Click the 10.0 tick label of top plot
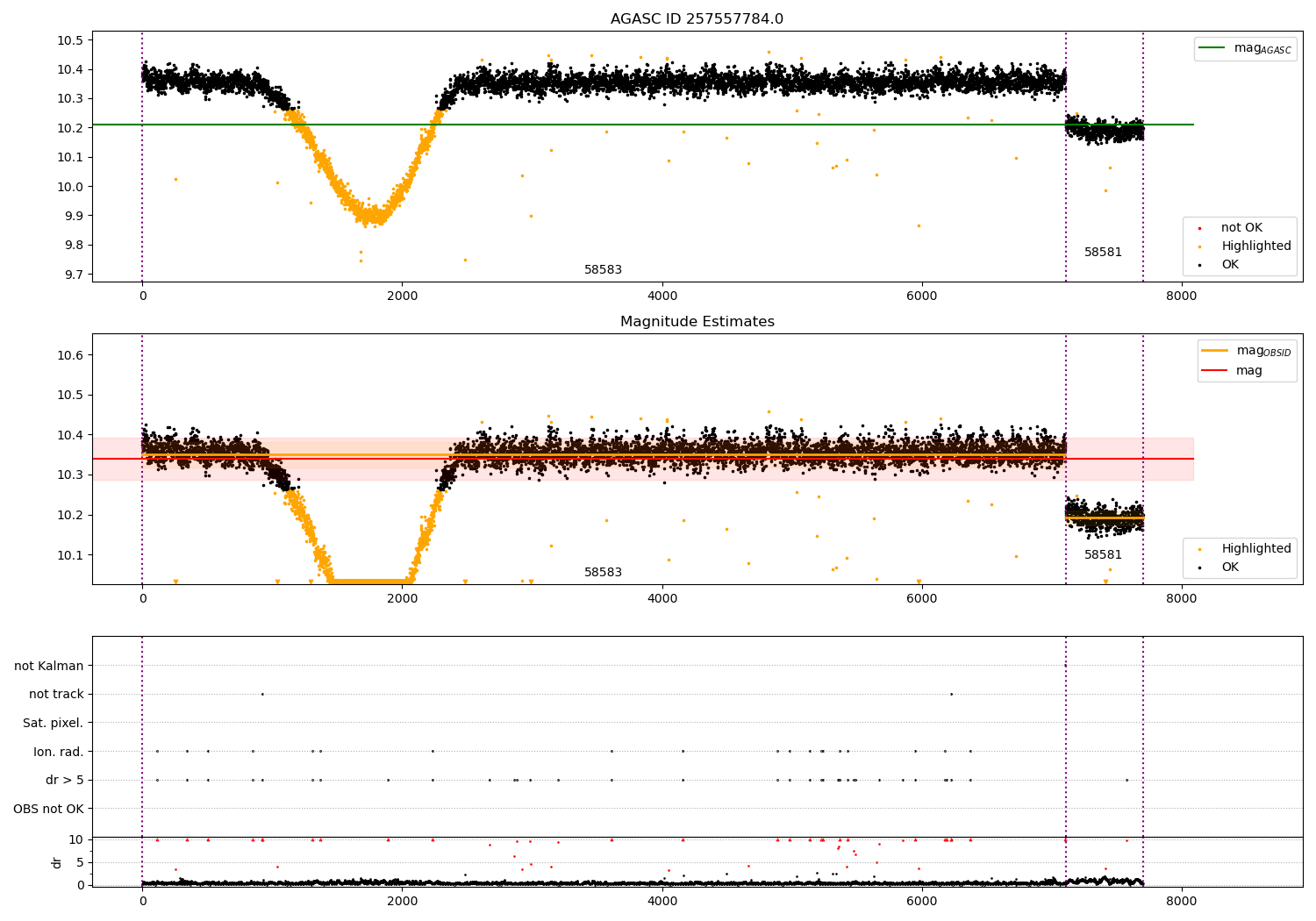 pyautogui.click(x=70, y=187)
